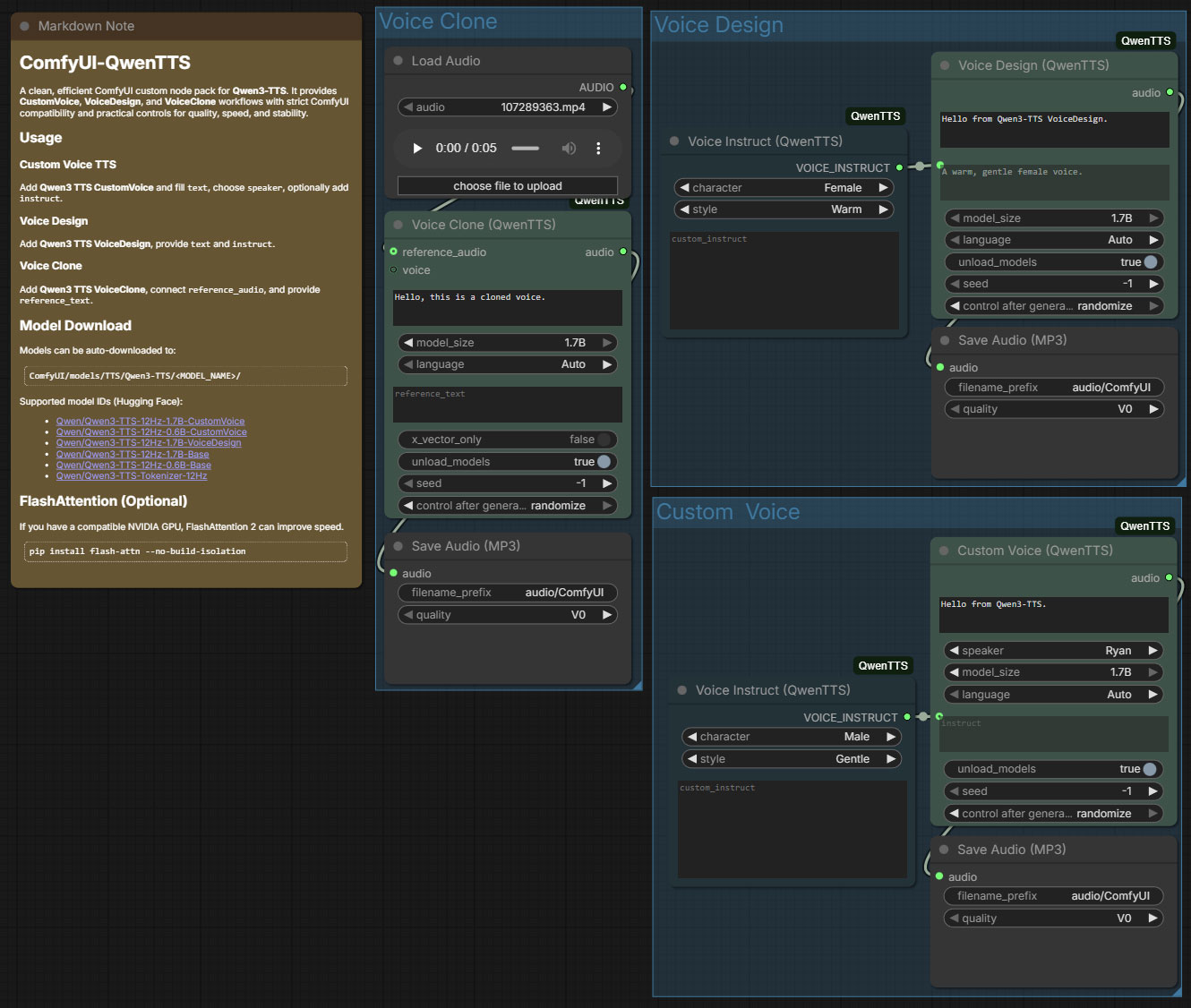Open model_size dropdown in Voice Clone node

point(508,343)
